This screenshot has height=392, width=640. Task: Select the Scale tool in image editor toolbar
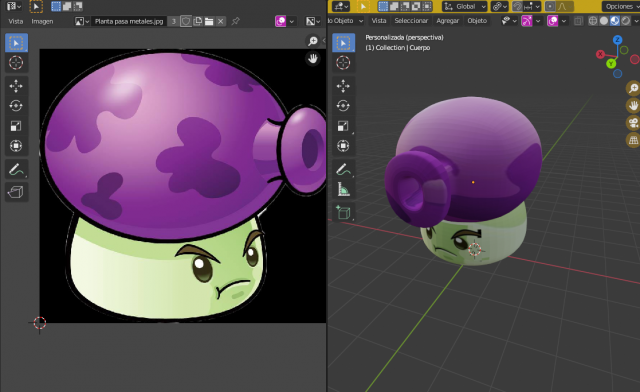[x=16, y=126]
